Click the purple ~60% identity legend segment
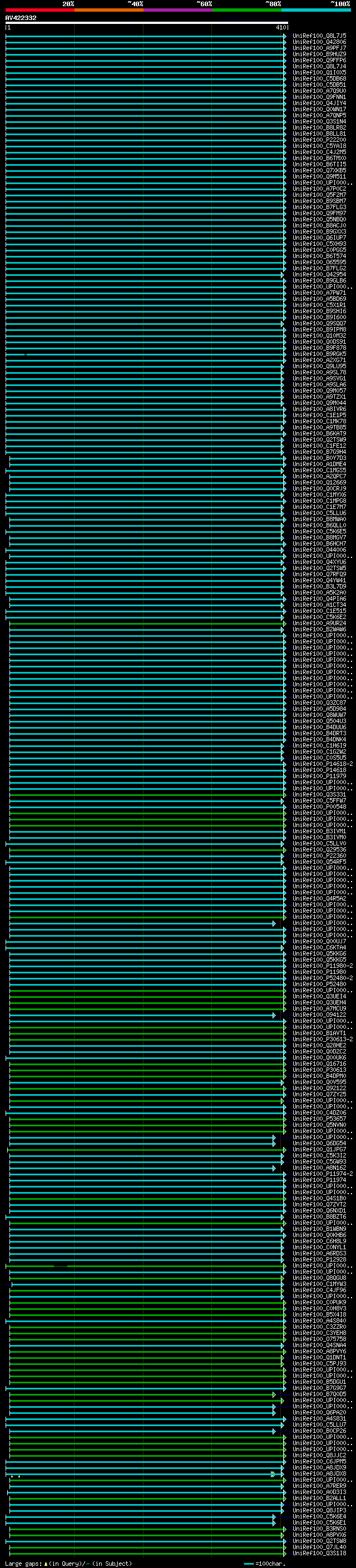 (177, 10)
